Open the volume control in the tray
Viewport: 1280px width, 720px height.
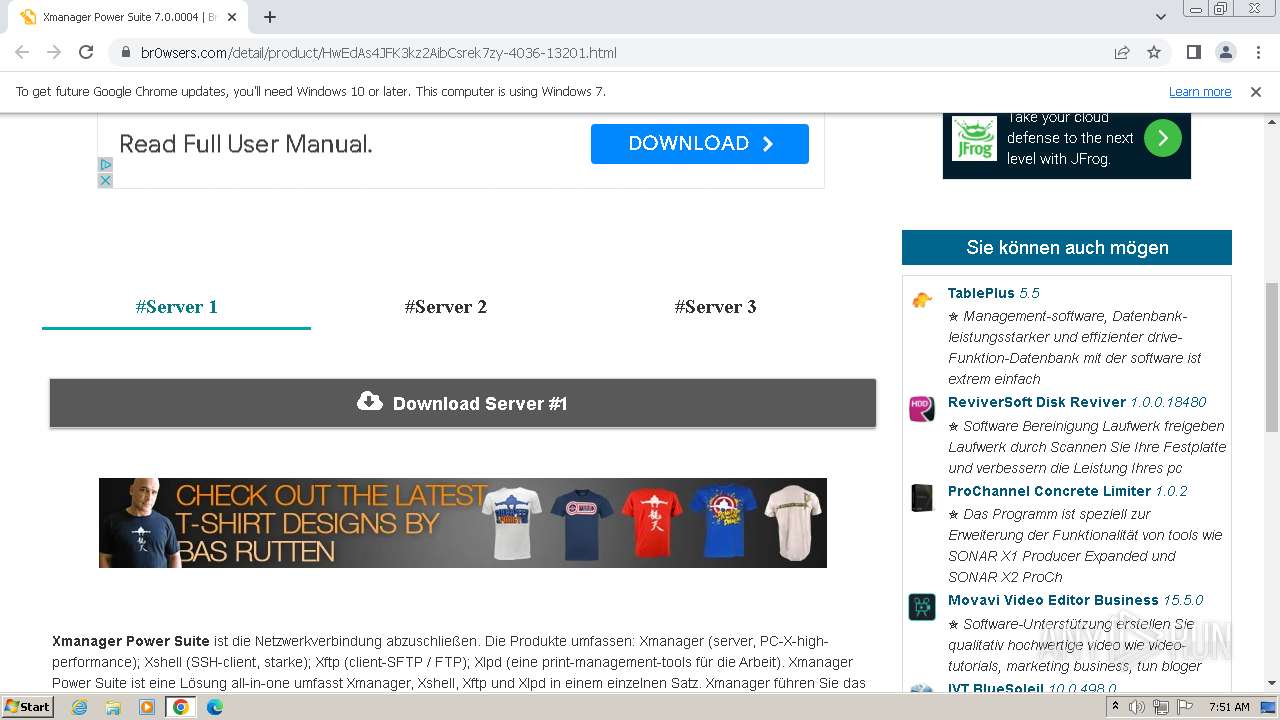(x=1137, y=707)
